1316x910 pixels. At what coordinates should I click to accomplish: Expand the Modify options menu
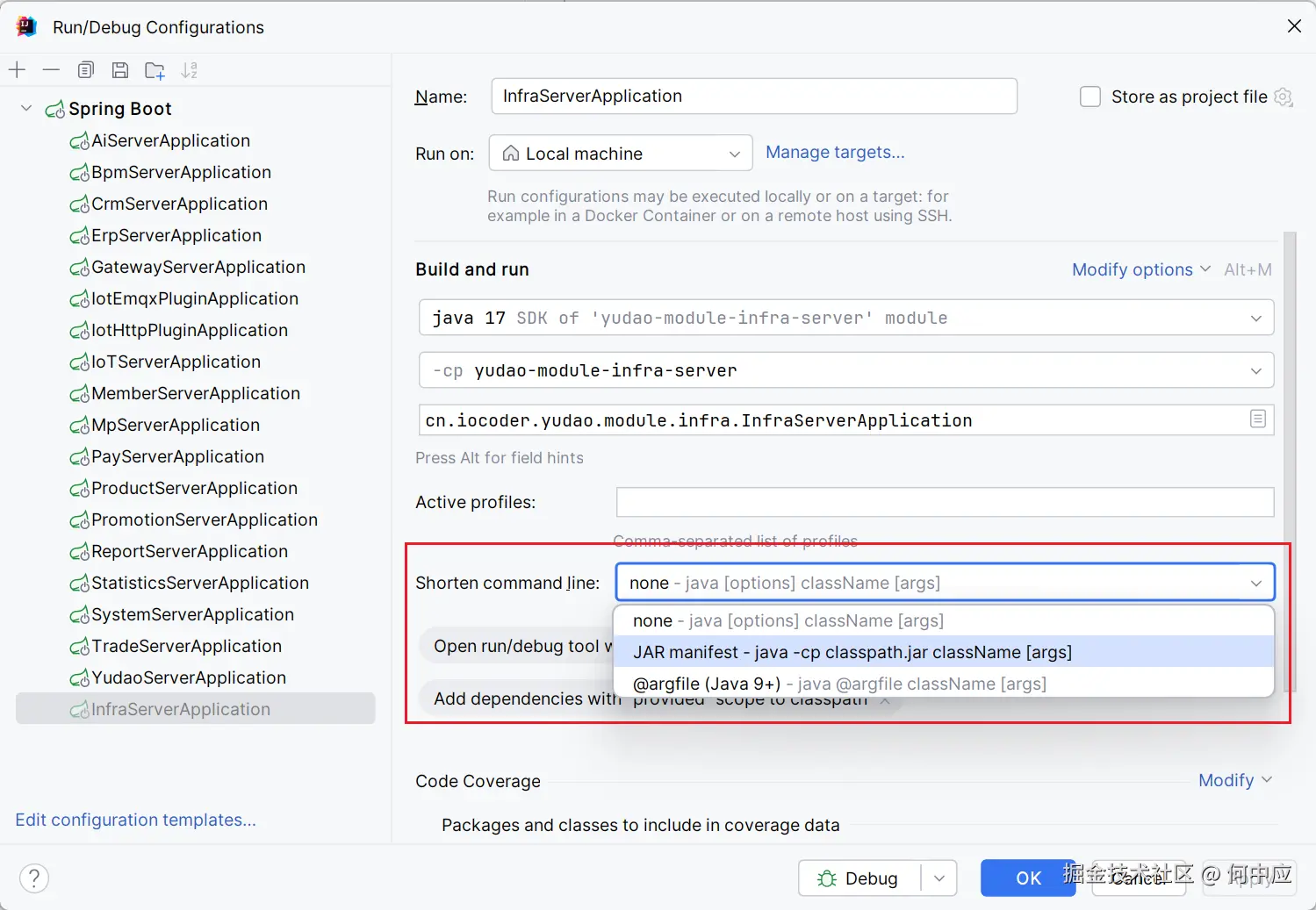pyautogui.click(x=1141, y=269)
